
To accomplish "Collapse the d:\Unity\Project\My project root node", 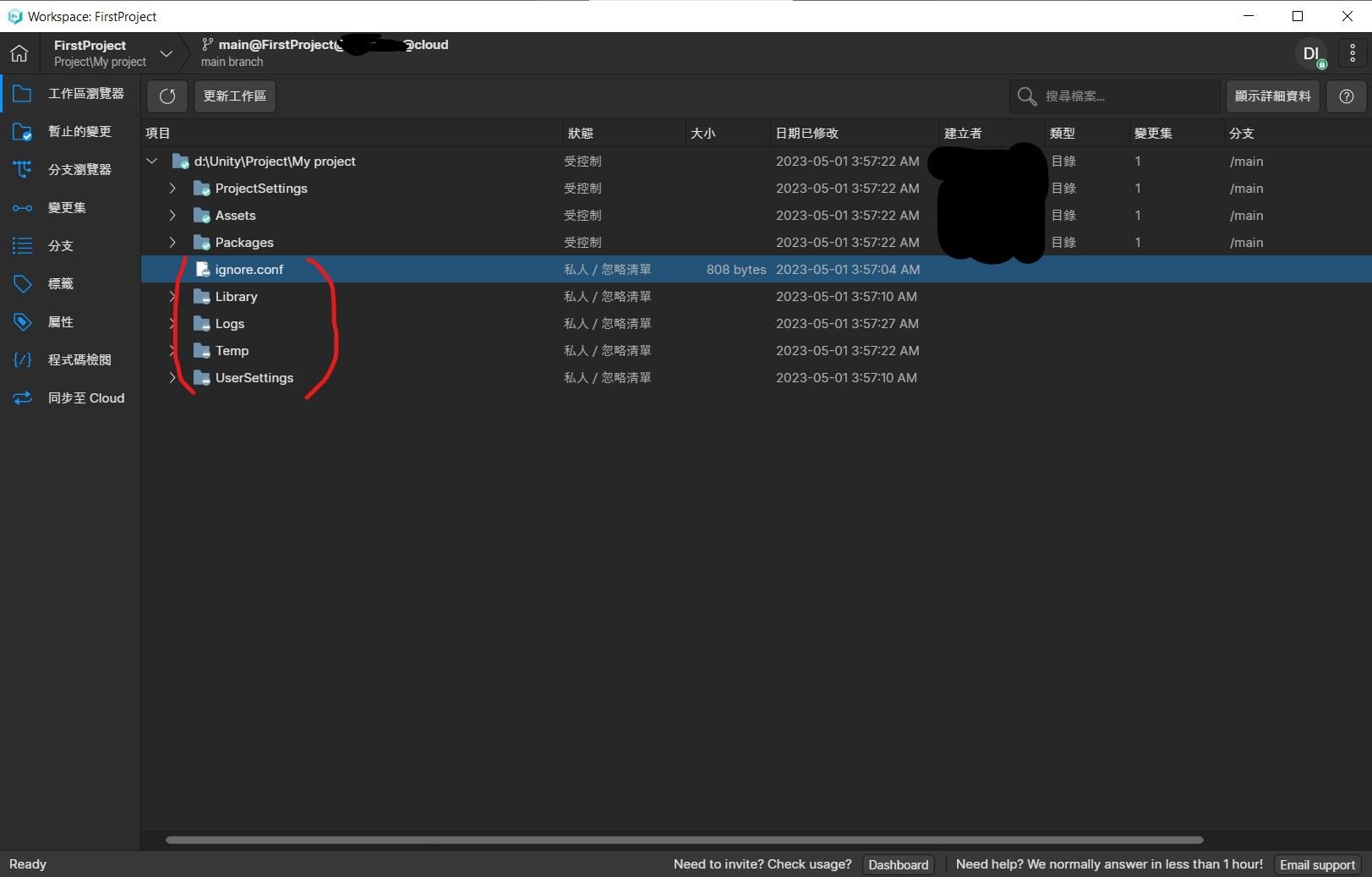I will click(x=151, y=161).
